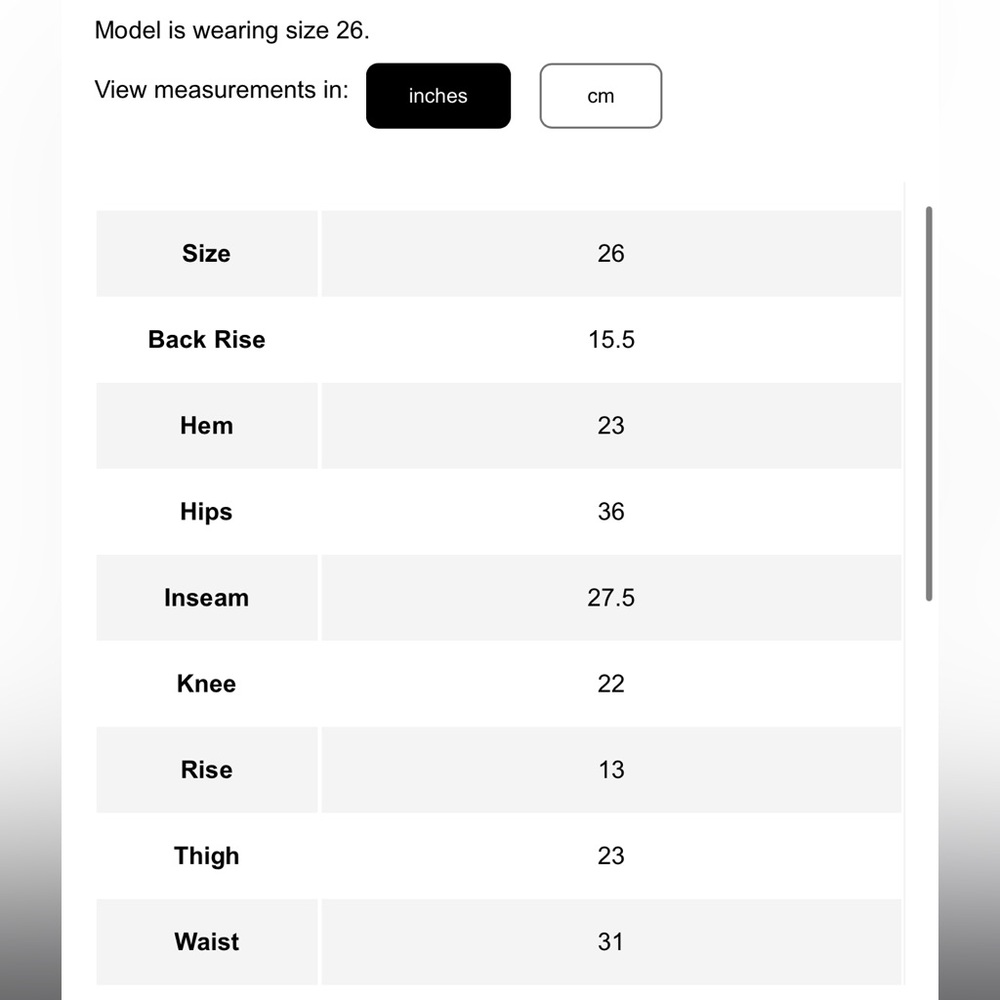Viewport: 1000px width, 1000px height.
Task: Click the Inseam row label
Action: [207, 598]
